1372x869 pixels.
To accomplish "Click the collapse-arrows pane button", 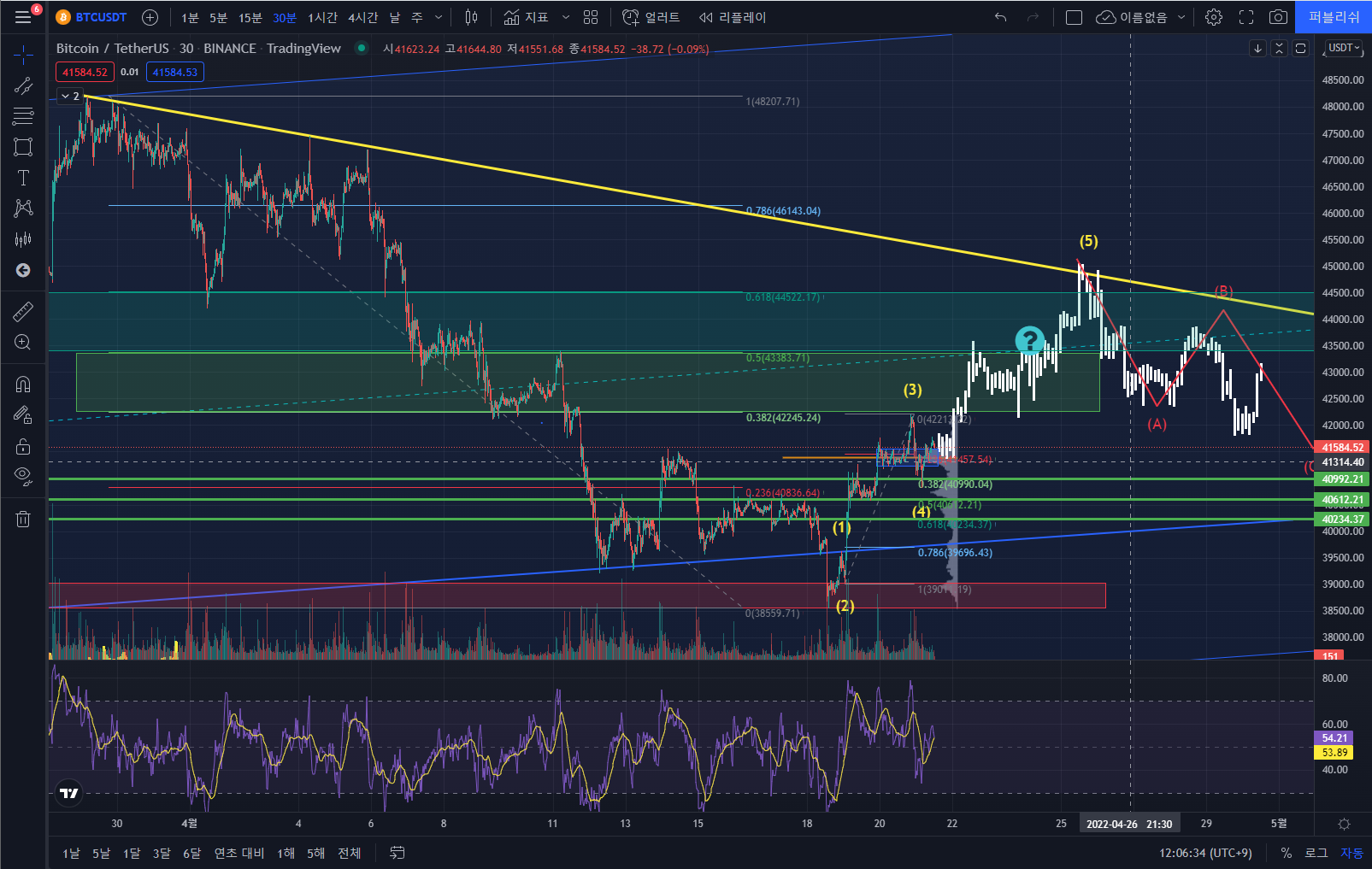I will pyautogui.click(x=1279, y=48).
